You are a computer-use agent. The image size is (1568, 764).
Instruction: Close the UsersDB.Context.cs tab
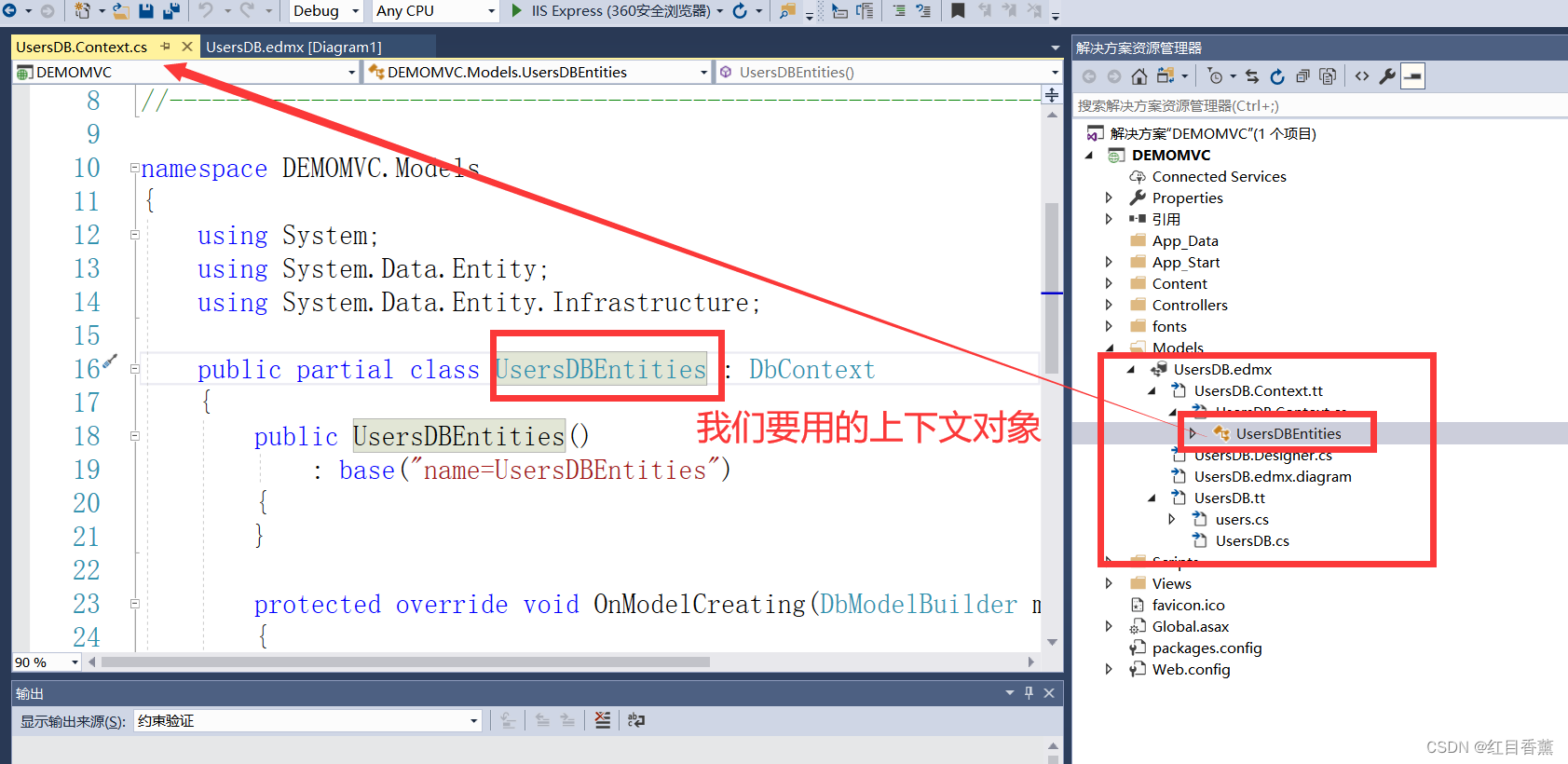click(x=187, y=46)
